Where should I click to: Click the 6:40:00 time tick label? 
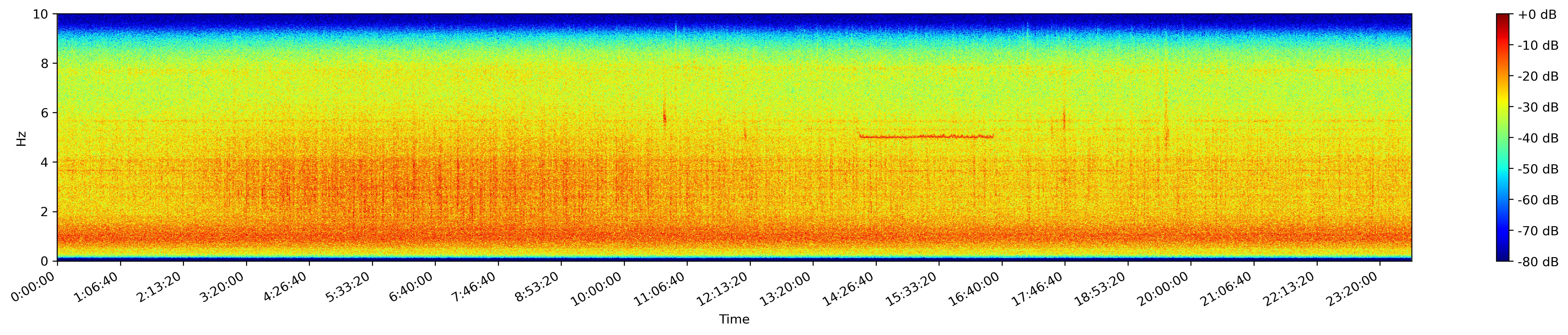click(411, 287)
